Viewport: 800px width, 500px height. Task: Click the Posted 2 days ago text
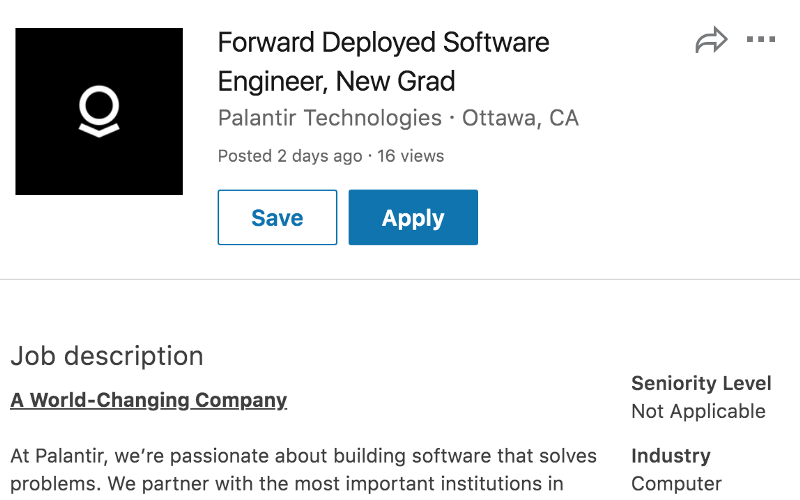click(x=290, y=156)
